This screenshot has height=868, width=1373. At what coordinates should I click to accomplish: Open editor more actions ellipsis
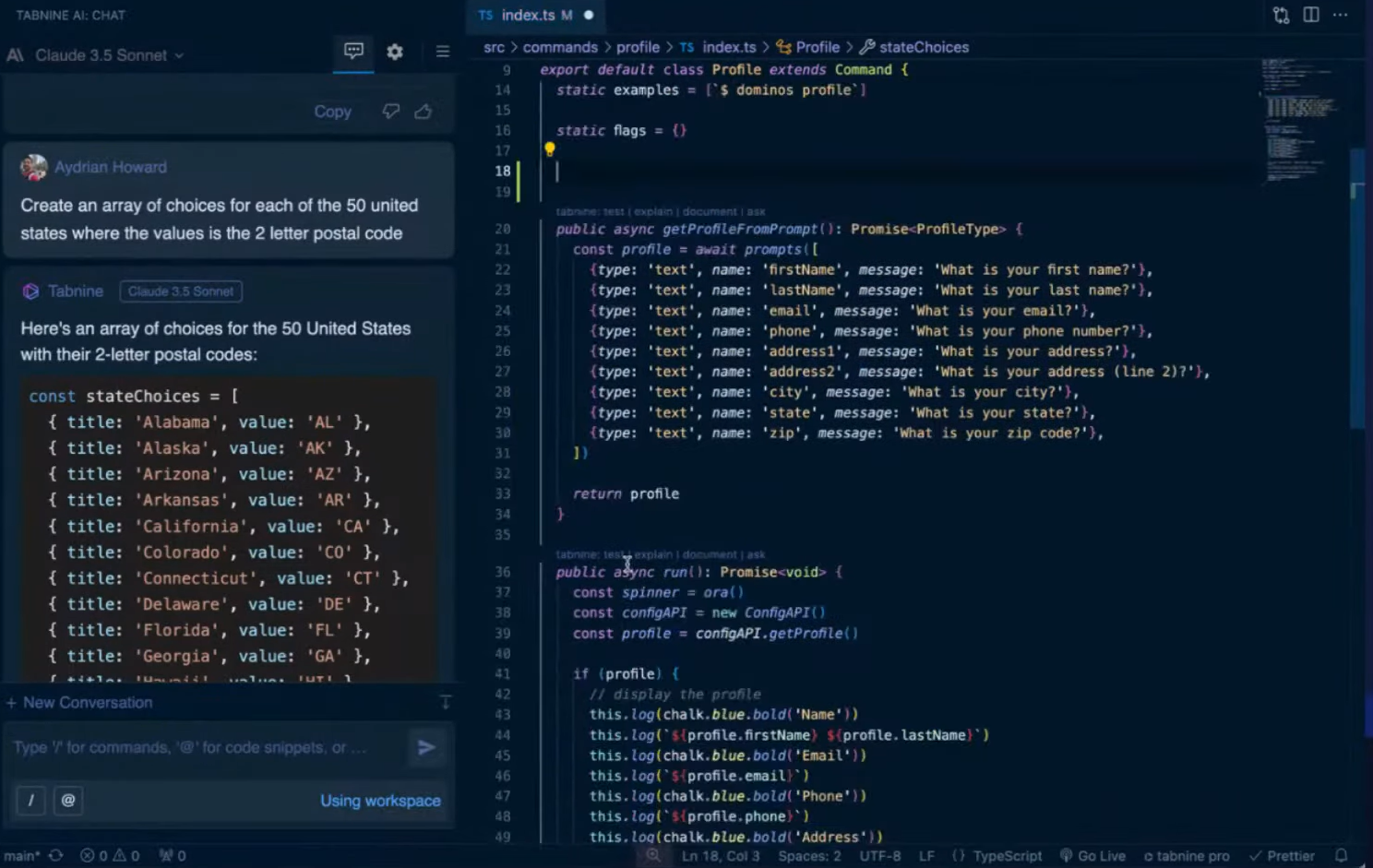pos(1341,15)
